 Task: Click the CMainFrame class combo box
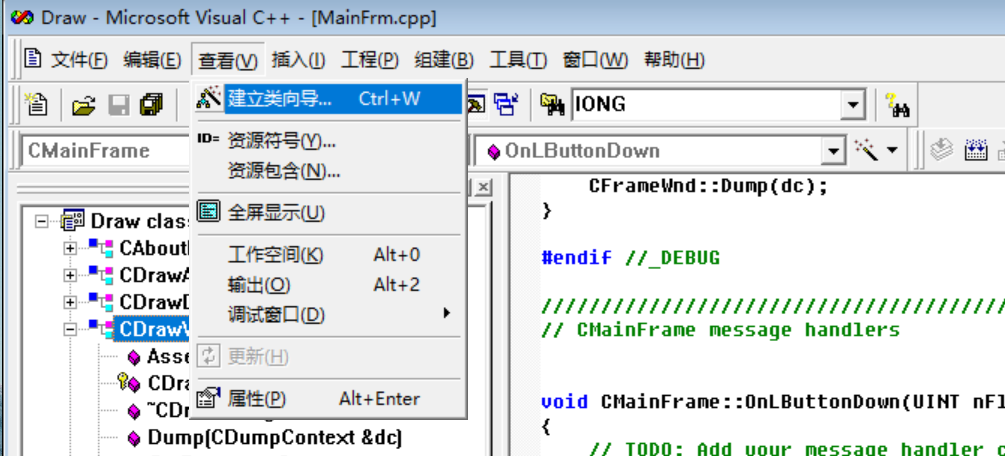(106, 151)
